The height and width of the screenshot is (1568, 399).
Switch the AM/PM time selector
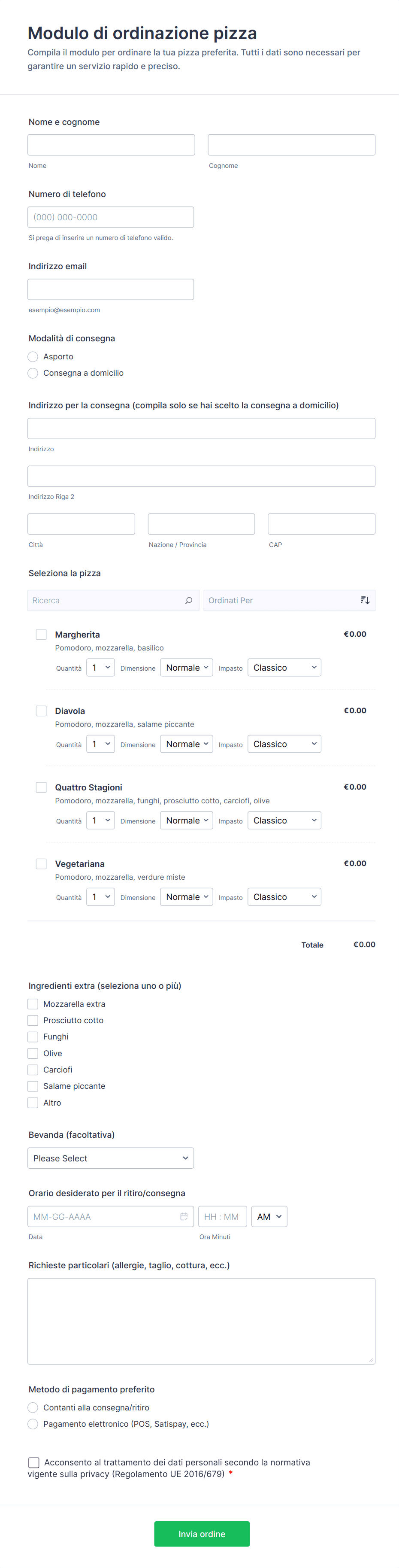pos(269,1216)
